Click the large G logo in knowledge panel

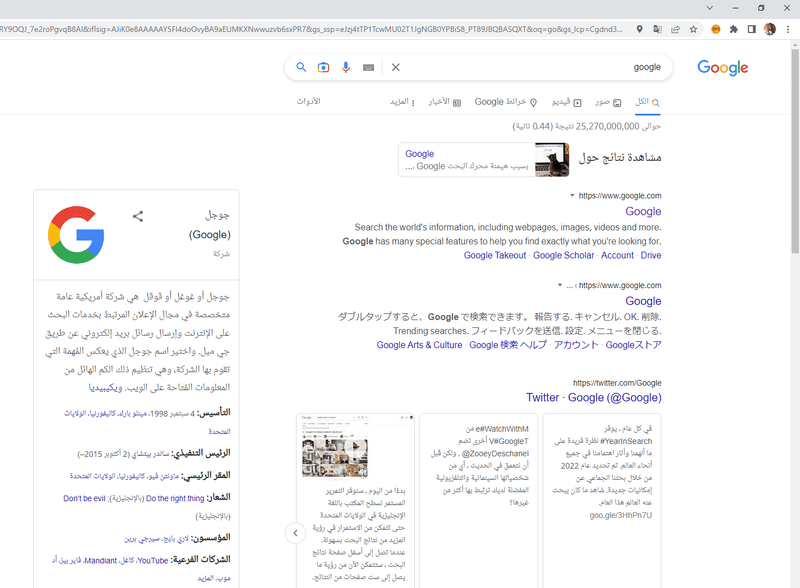click(x=76, y=235)
